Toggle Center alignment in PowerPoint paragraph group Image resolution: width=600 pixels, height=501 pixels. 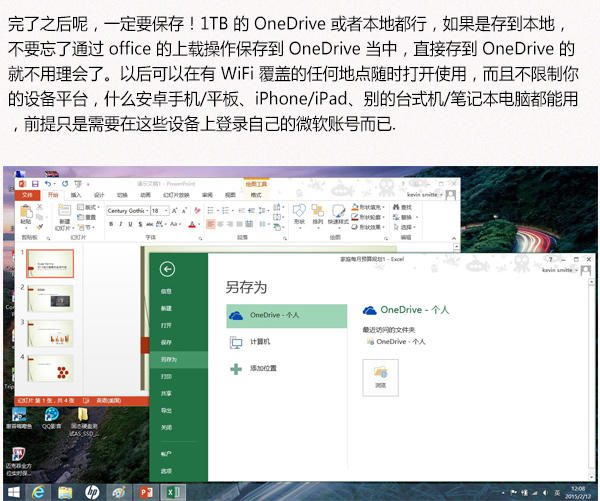coord(220,224)
